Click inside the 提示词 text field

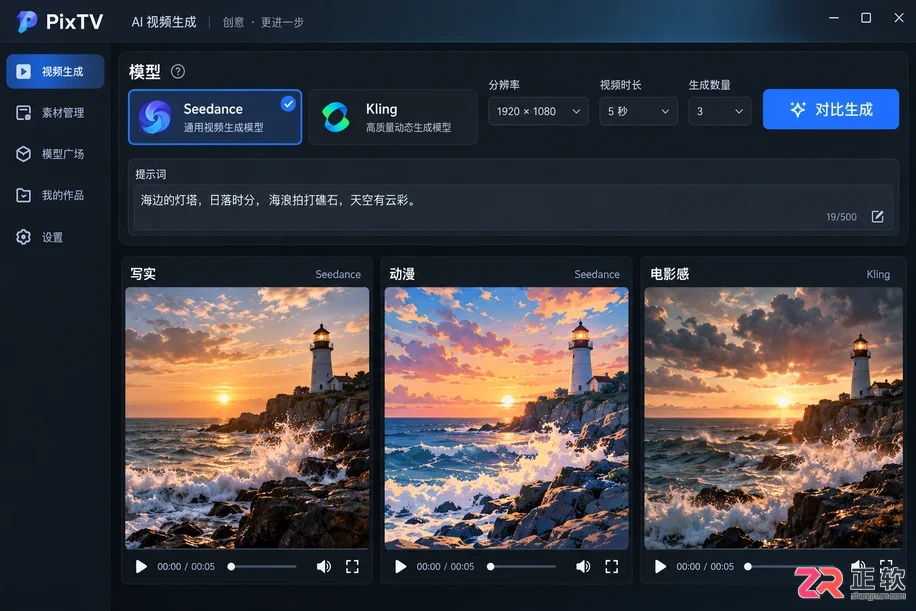513,207
